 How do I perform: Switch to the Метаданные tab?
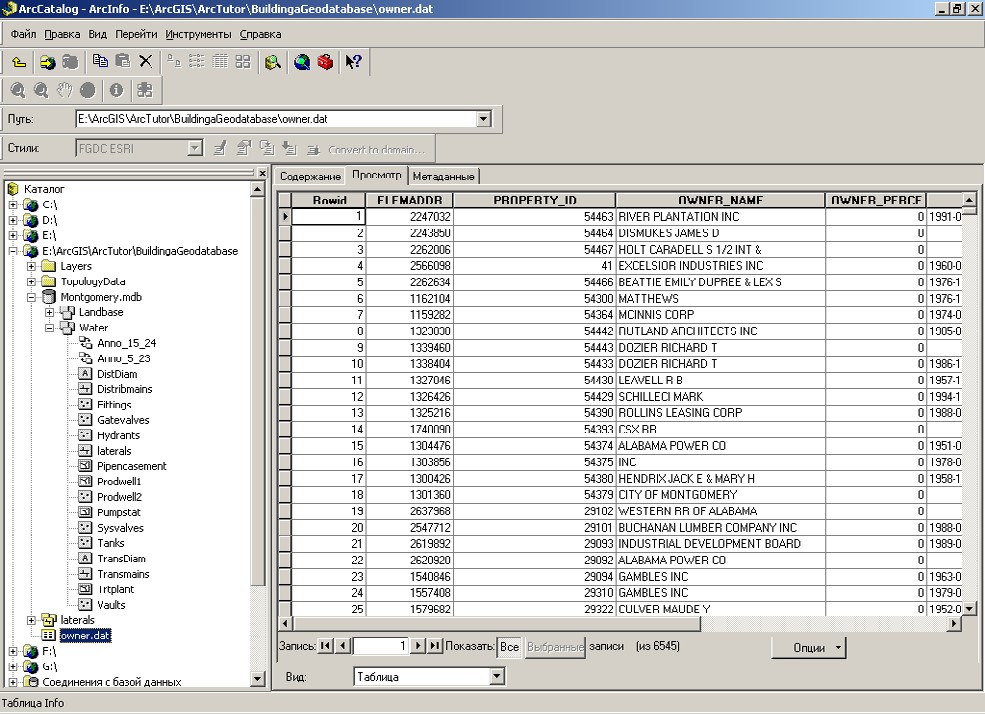tap(444, 176)
